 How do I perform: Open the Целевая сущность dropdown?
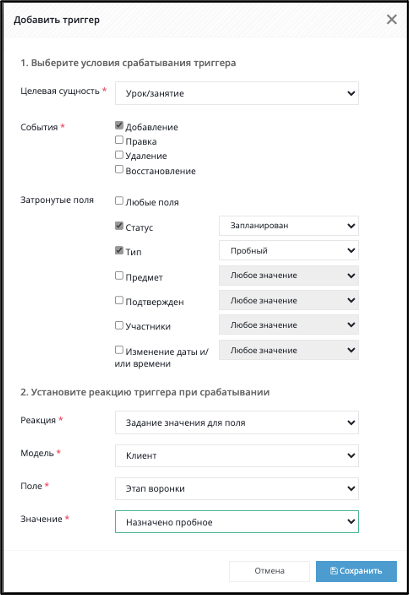coord(237,93)
